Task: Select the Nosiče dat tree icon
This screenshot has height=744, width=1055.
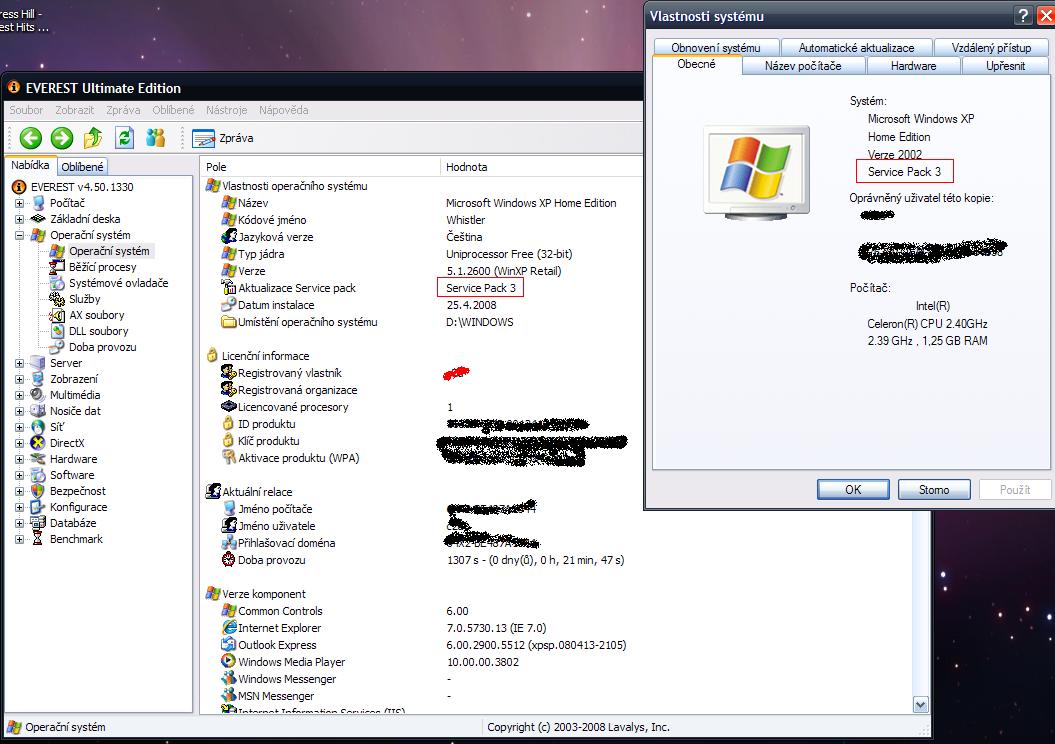Action: point(38,411)
